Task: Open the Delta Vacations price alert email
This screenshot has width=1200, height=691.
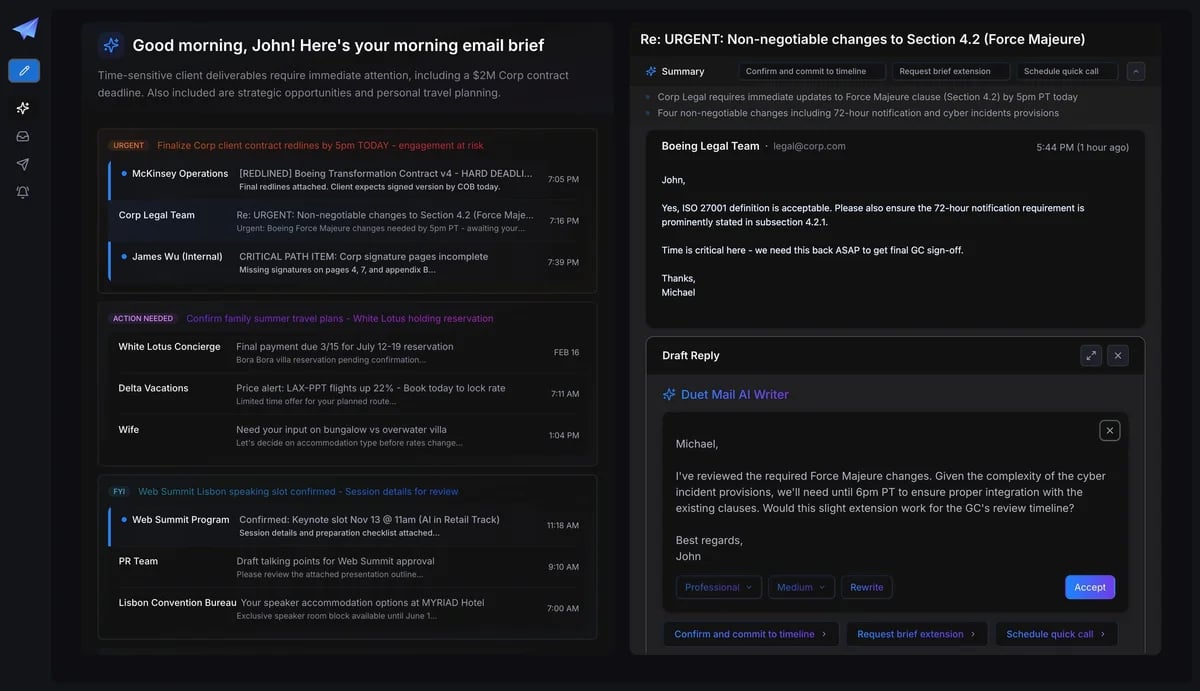Action: pyautogui.click(x=348, y=394)
